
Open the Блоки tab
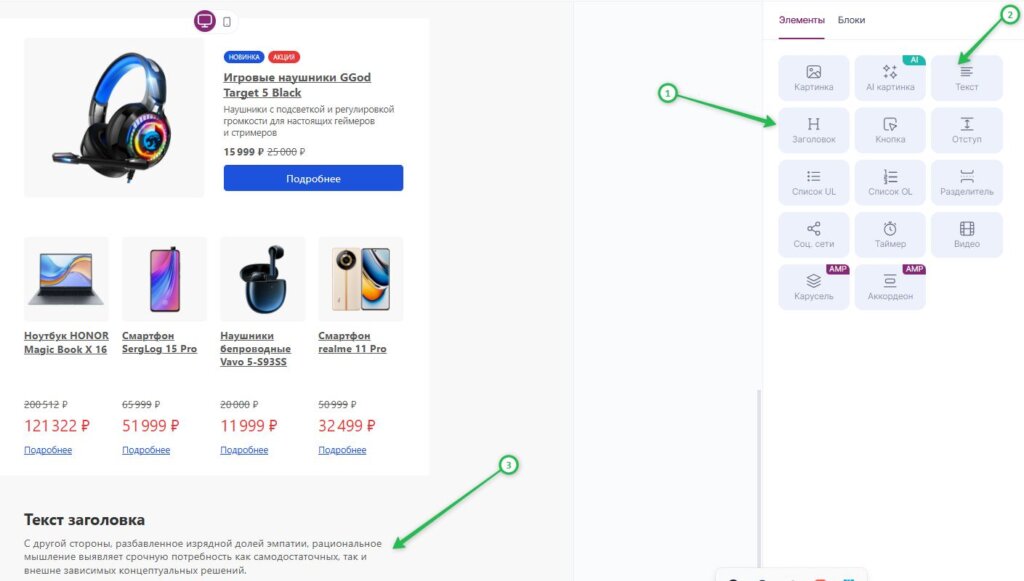click(x=851, y=20)
